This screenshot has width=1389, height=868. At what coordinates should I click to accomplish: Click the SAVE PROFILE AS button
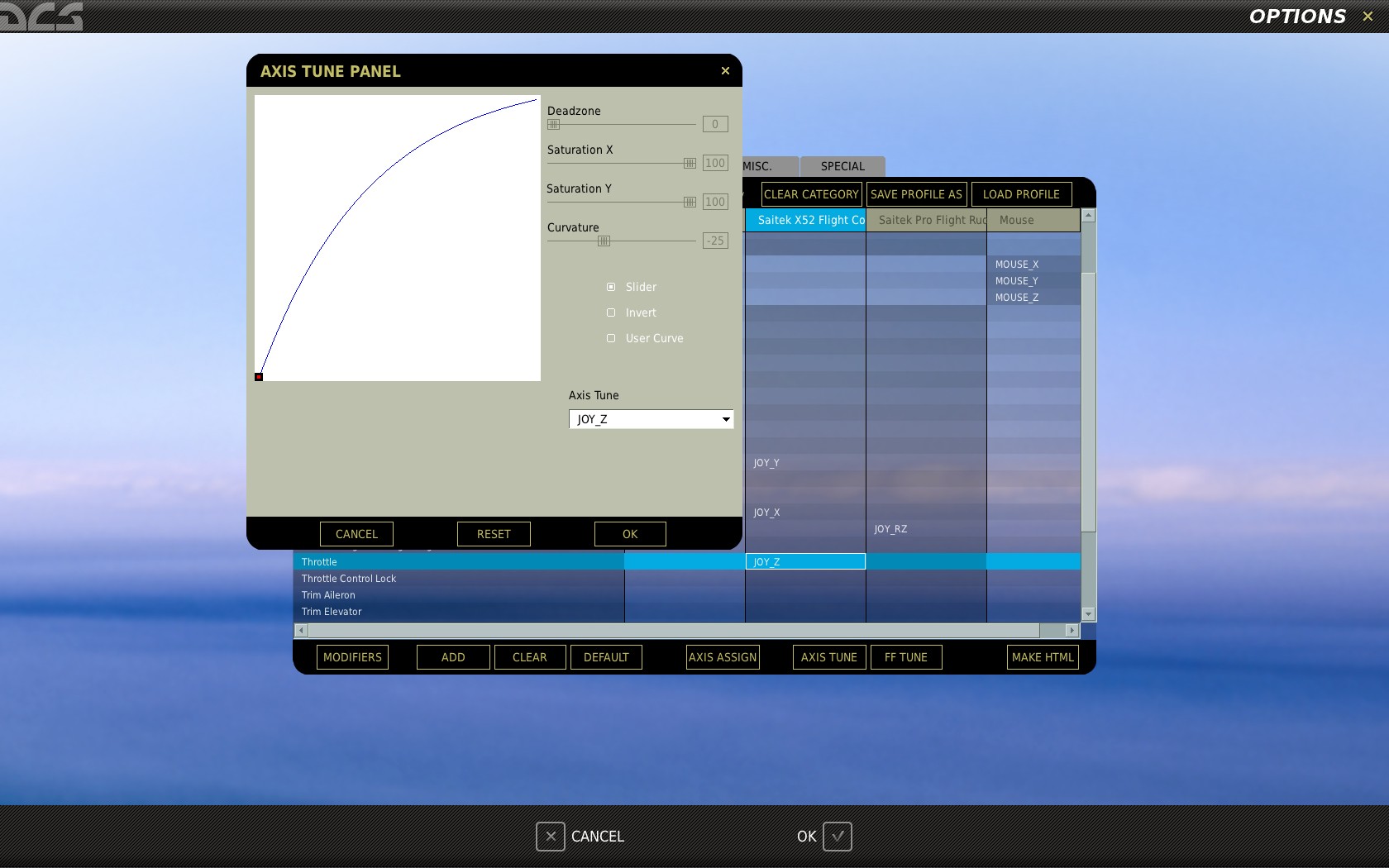916,194
